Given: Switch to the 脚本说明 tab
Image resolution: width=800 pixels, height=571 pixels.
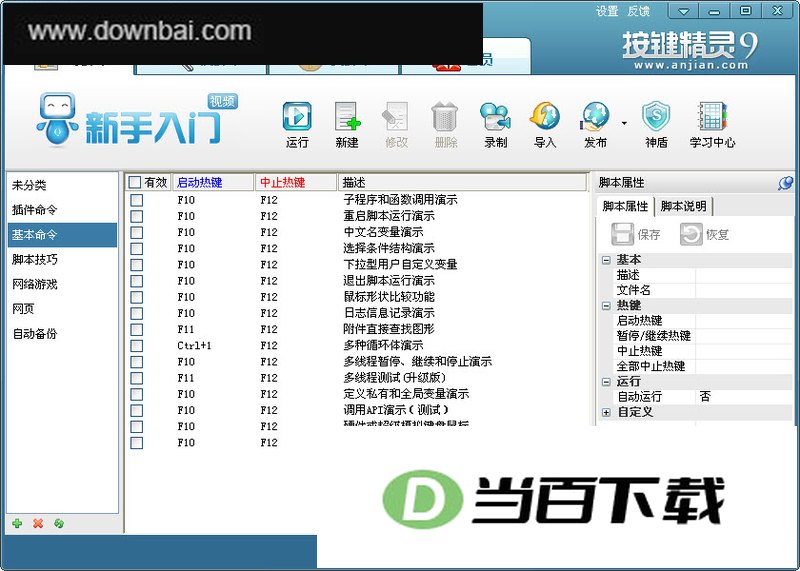Looking at the screenshot, I should click(683, 207).
